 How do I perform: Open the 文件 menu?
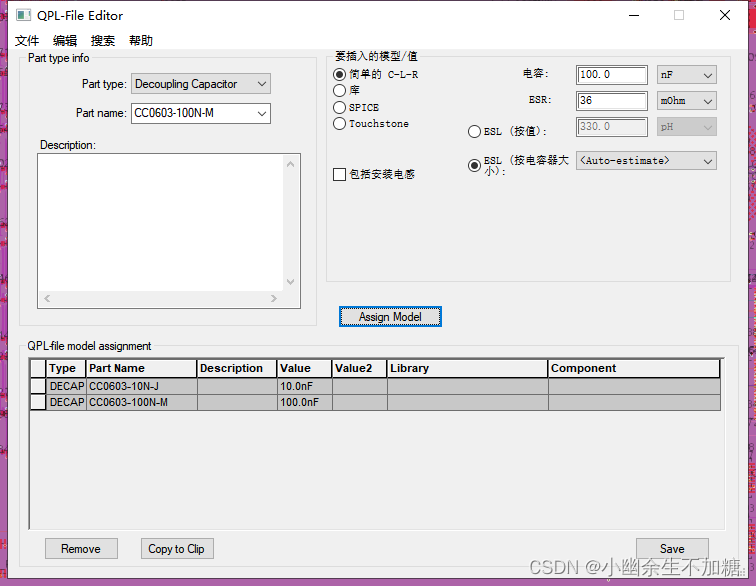(x=27, y=41)
